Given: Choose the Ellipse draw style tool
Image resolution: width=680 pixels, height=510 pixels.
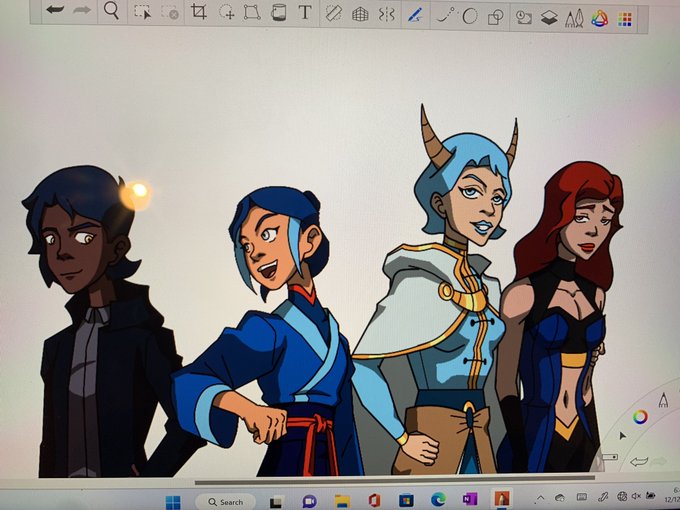Looking at the screenshot, I should 469,16.
